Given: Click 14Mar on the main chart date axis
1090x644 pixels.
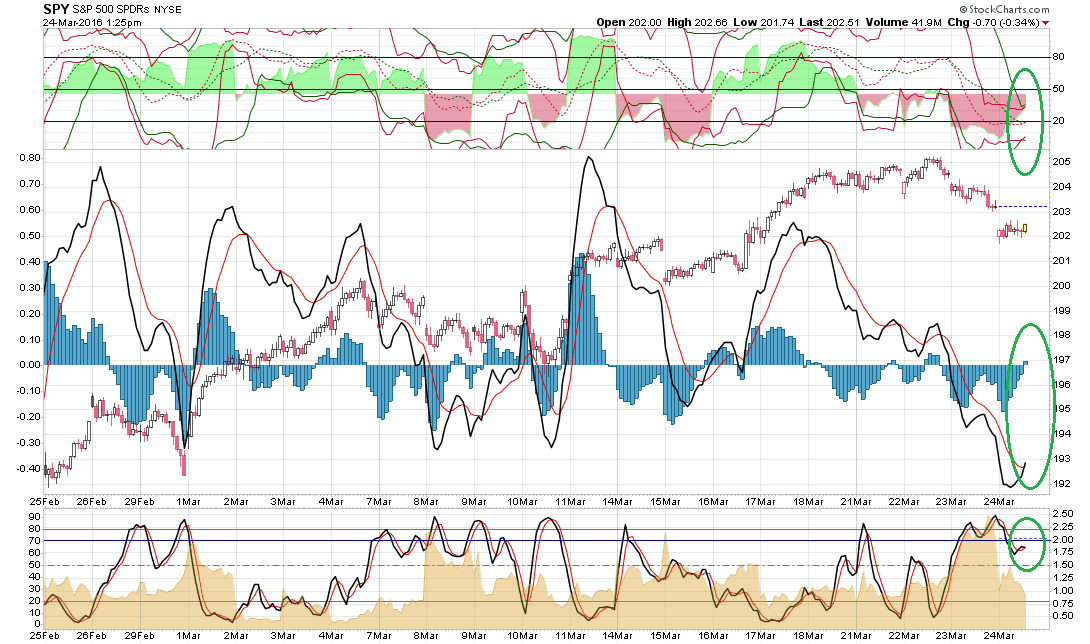Looking at the screenshot, I should coord(617,501).
